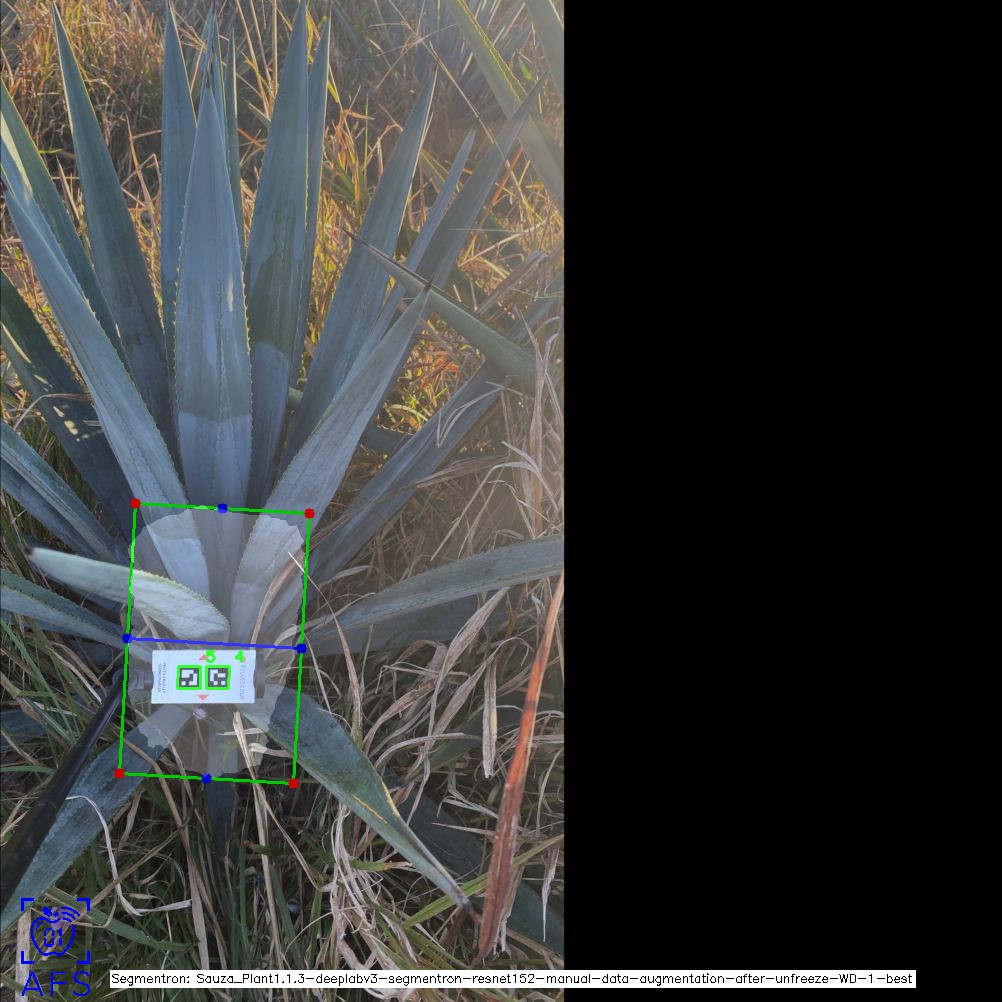1002x1002 pixels.
Task: Select the blue midpoint on the bottom edge
Action: click(x=206, y=778)
